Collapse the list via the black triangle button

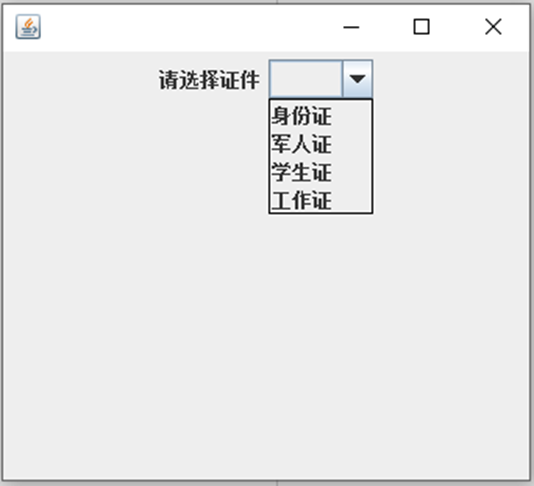[x=357, y=79]
